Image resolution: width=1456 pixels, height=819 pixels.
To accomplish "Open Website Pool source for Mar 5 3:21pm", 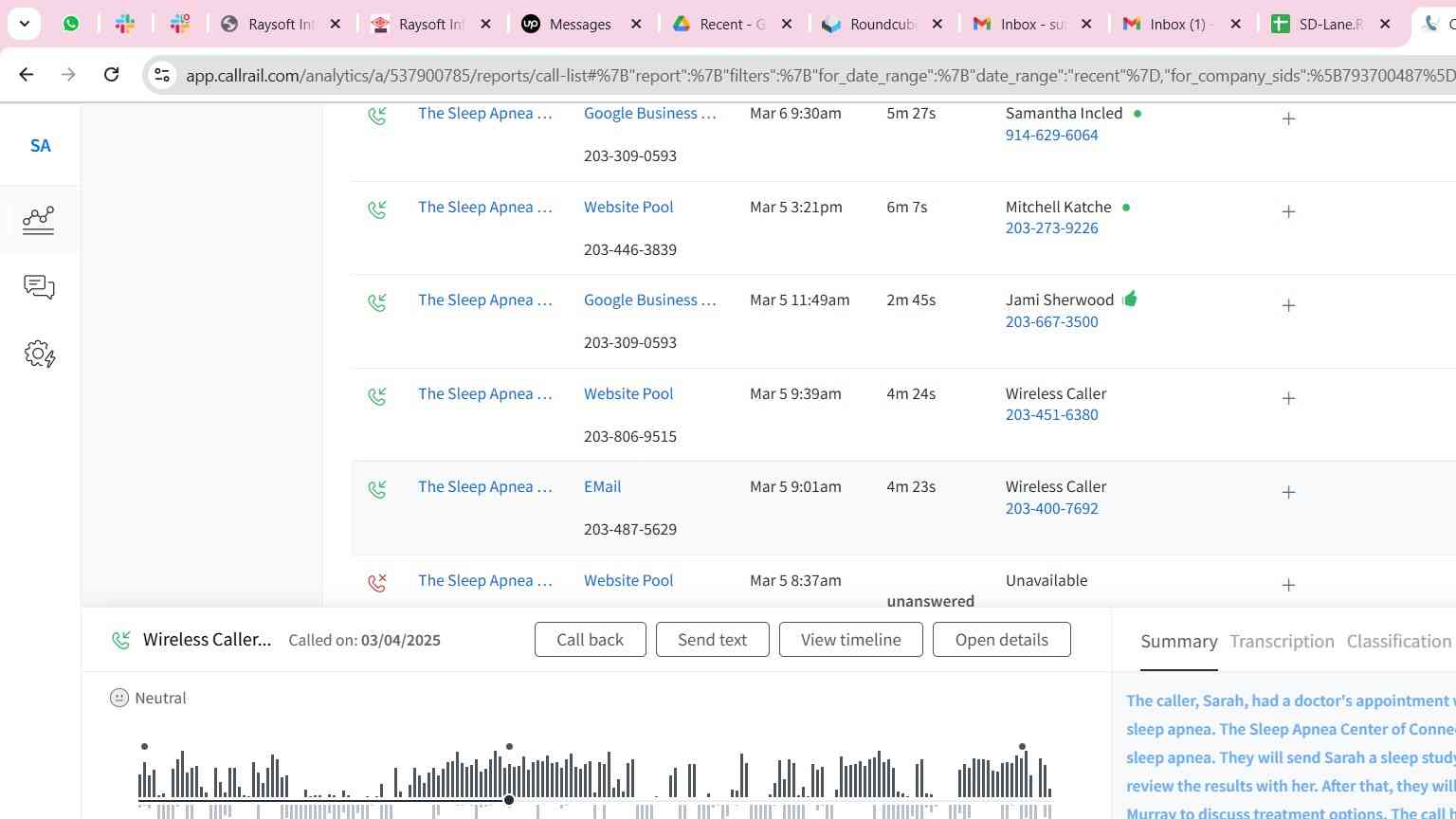I will click(x=628, y=207).
